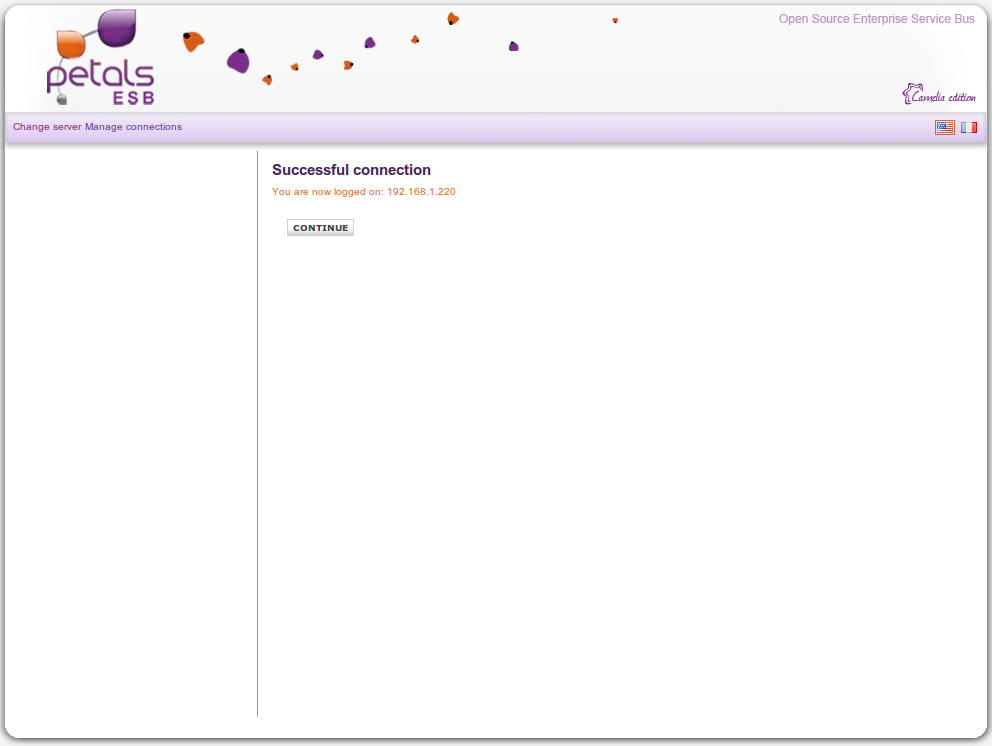Click the tiny orange petal at banner top right

click(x=615, y=20)
